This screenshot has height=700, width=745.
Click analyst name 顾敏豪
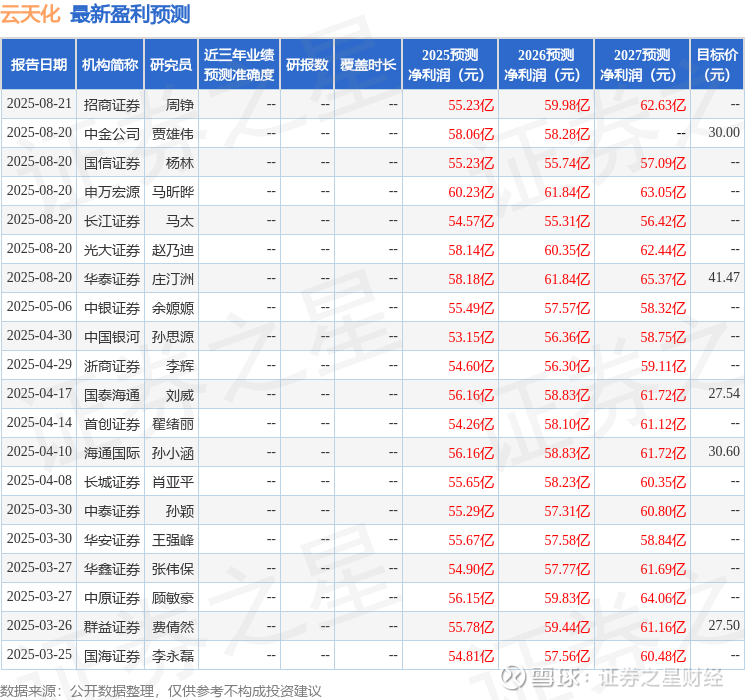[x=172, y=597]
